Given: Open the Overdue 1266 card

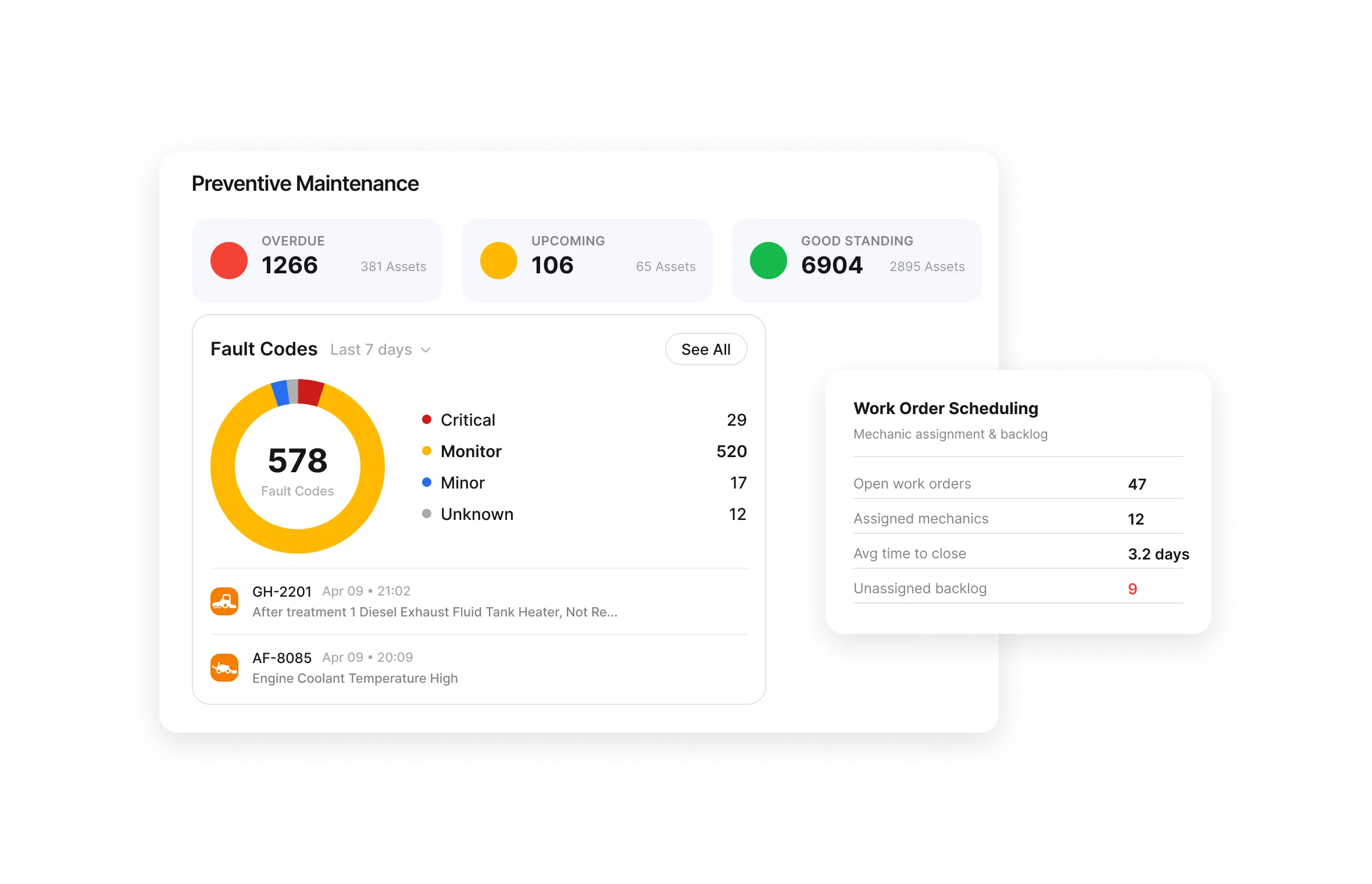Looking at the screenshot, I should tap(317, 260).
